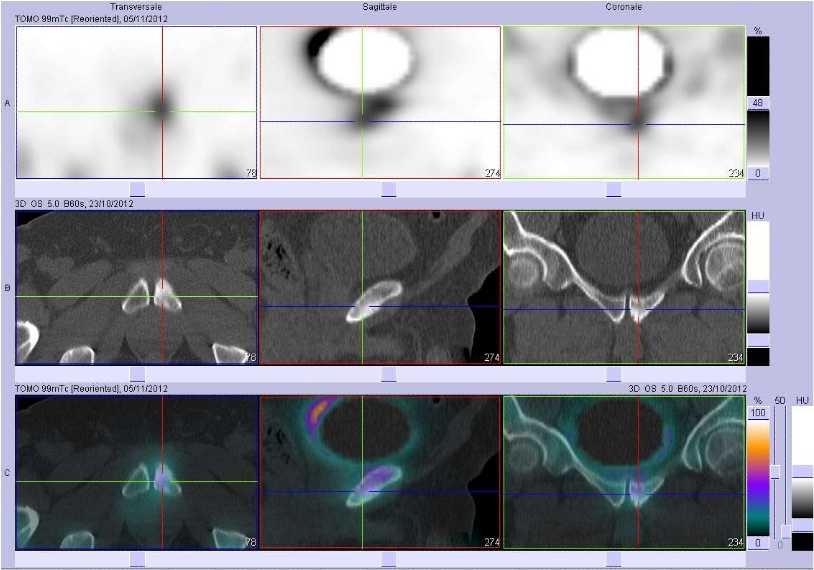Select the row C fused sagittal image
814x570 pixels.
[381, 472]
